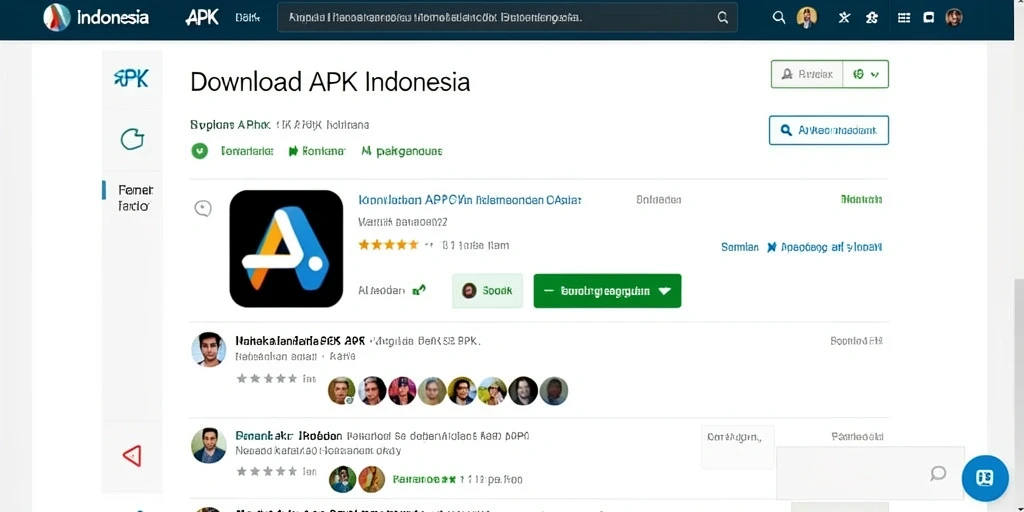1024x512 pixels.
Task: Open the first review title
Action: click(300, 340)
